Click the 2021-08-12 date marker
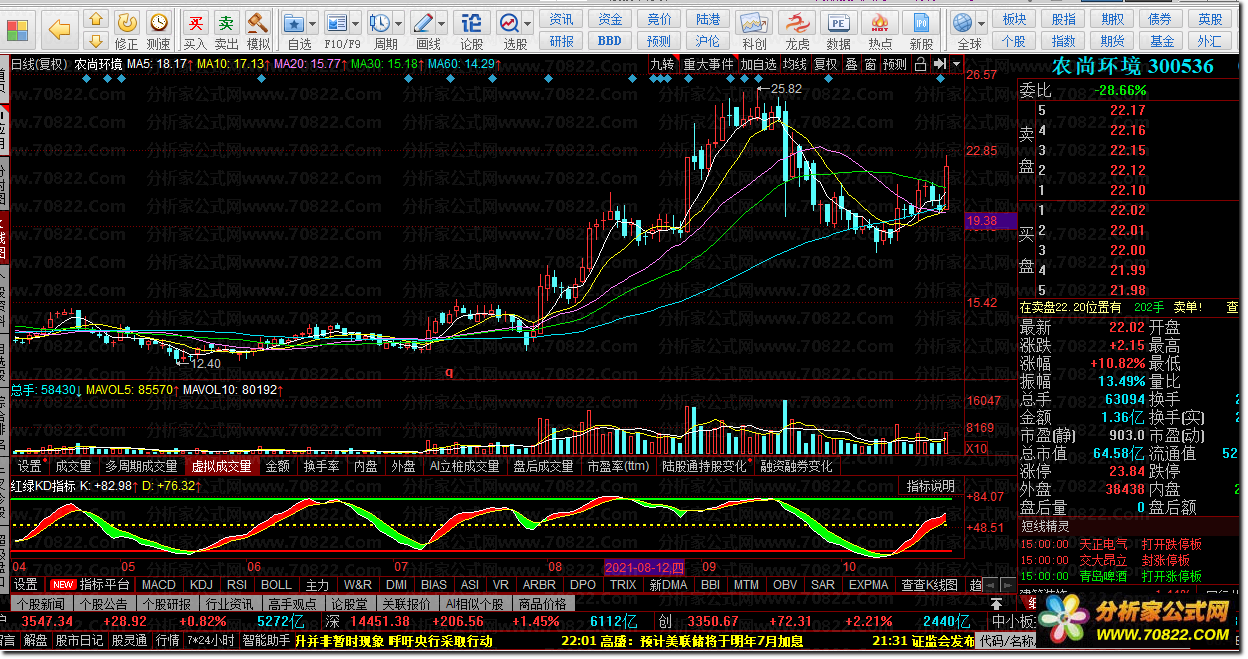This screenshot has width=1248, height=659. pyautogui.click(x=644, y=567)
